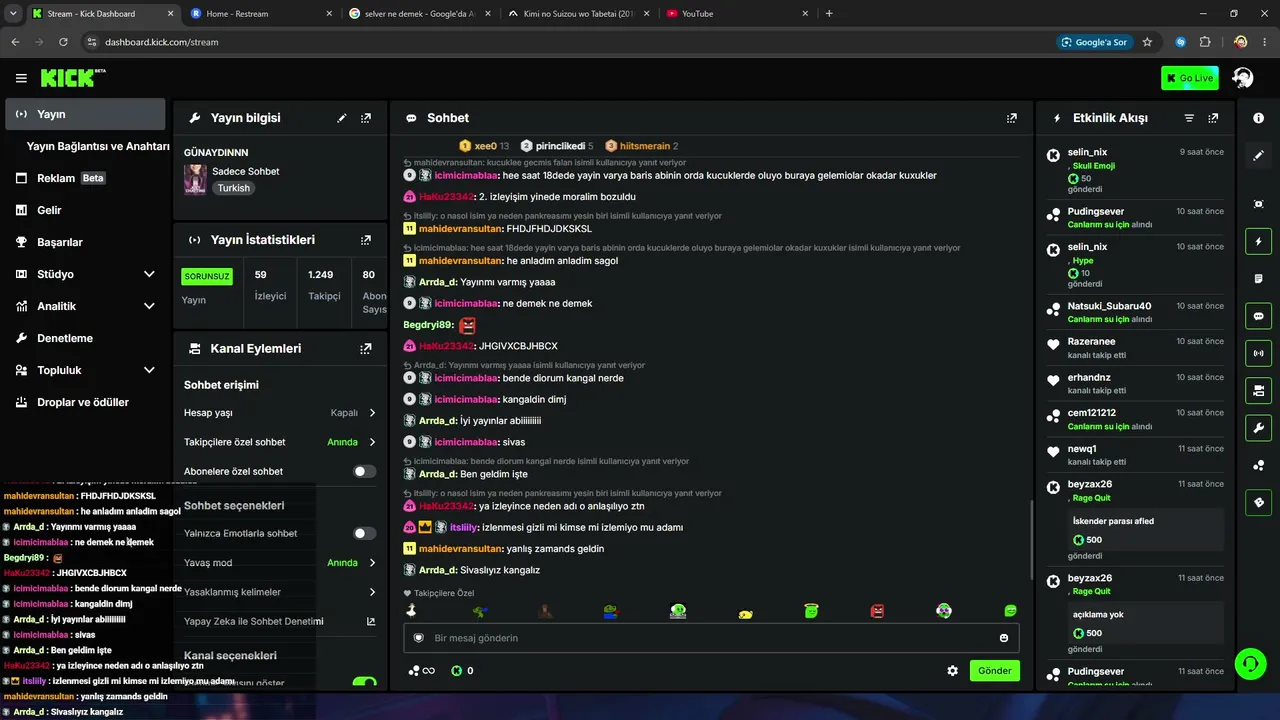Viewport: 1280px width, 720px height.
Task: Edit stream info with pencil icon
Action: pyautogui.click(x=342, y=118)
